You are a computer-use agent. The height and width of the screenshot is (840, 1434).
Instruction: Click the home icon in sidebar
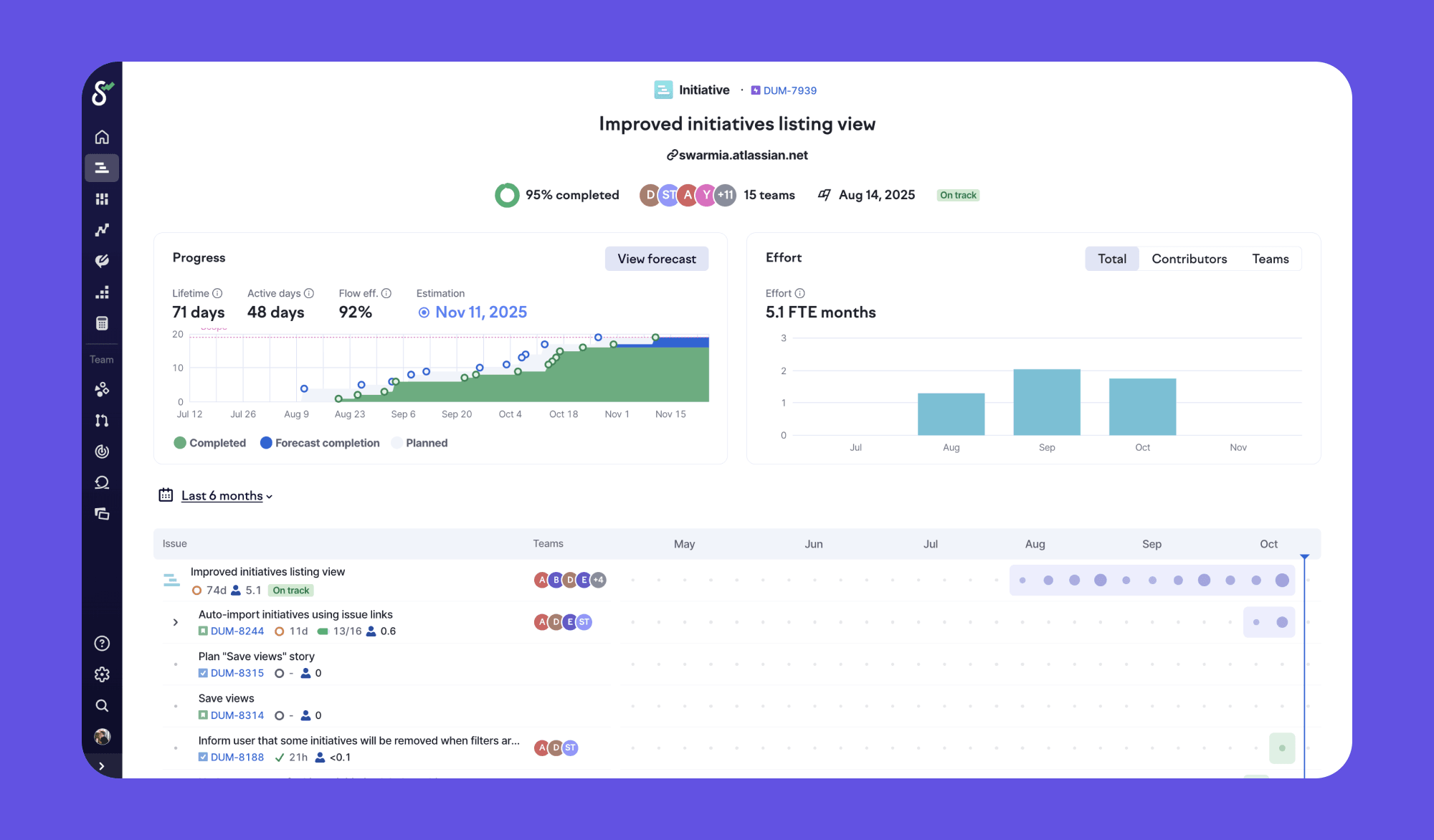(102, 137)
